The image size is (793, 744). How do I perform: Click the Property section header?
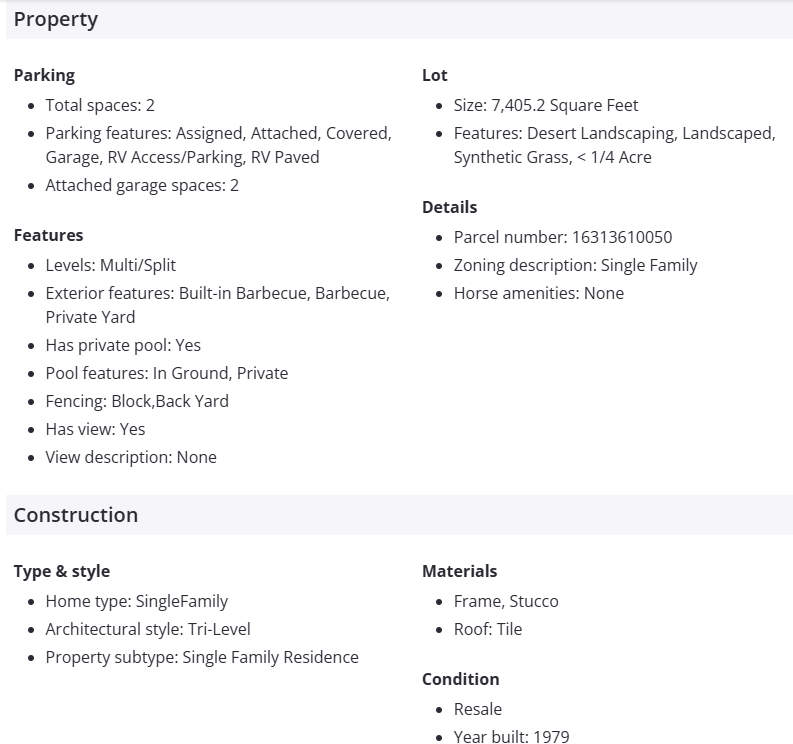56,19
